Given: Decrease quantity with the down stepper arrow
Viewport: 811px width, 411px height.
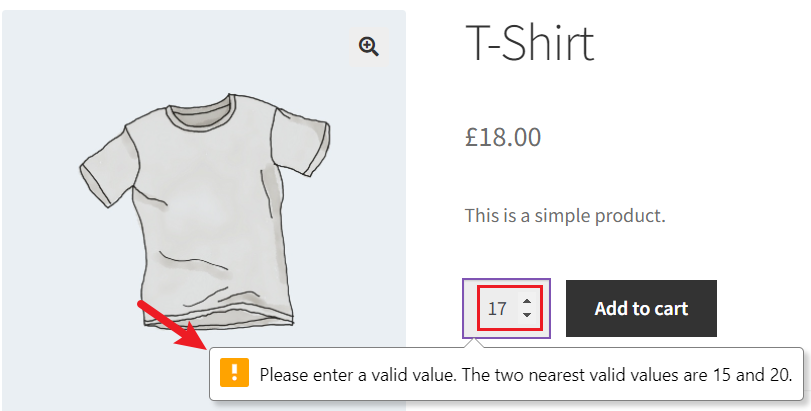Looking at the screenshot, I should pos(527,315).
